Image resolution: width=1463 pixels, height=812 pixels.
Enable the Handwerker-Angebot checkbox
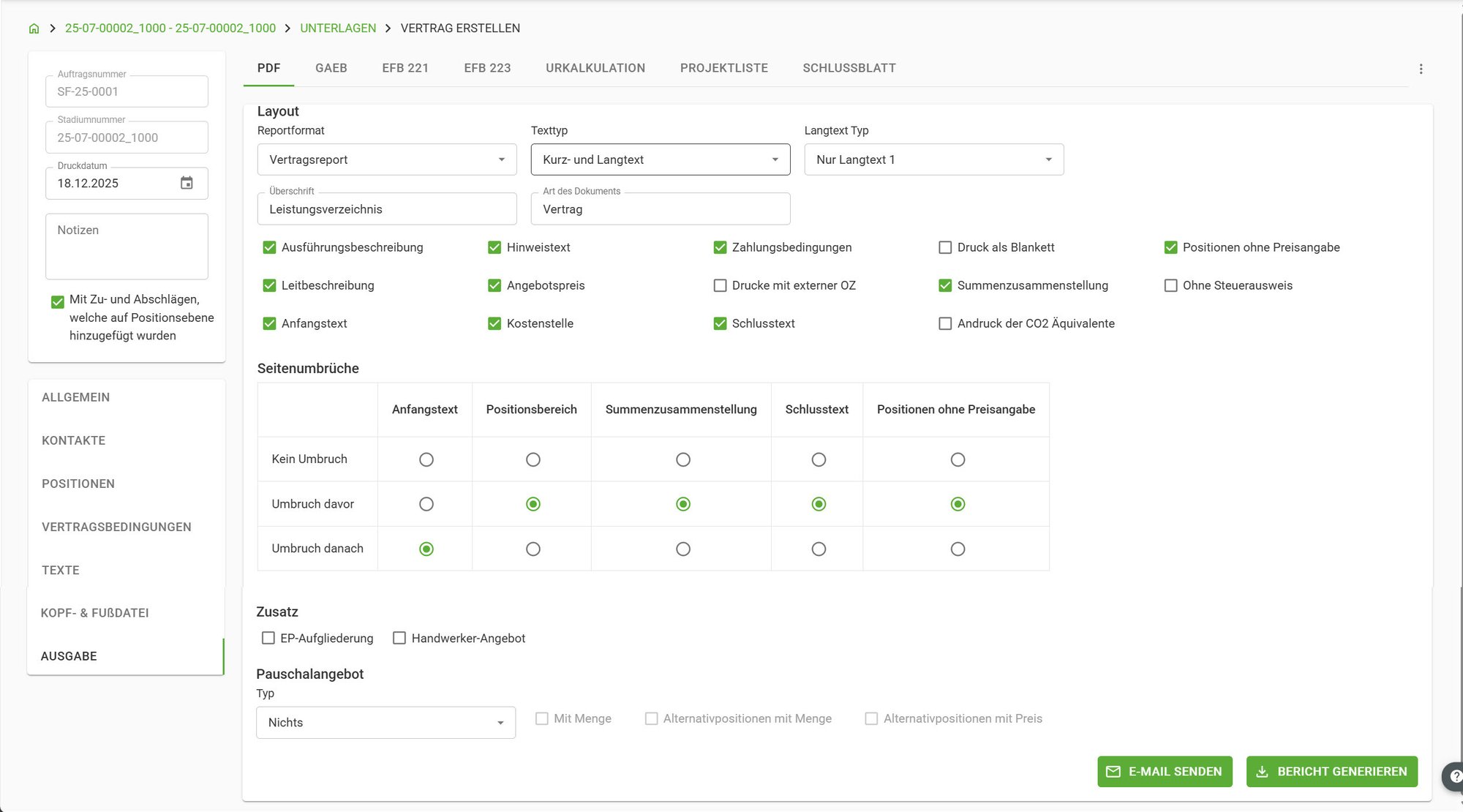pyautogui.click(x=399, y=638)
